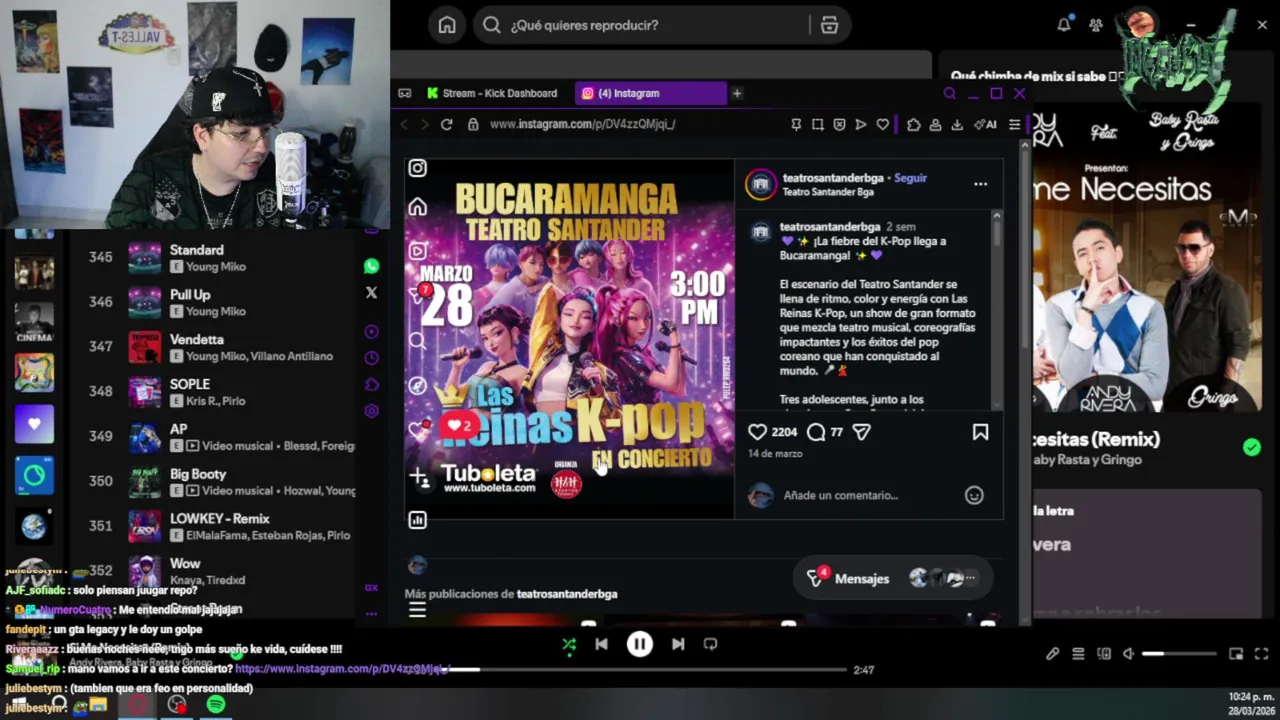The width and height of the screenshot is (1280, 720).
Task: Open the browser easy setup menu icon
Action: coord(1014,124)
